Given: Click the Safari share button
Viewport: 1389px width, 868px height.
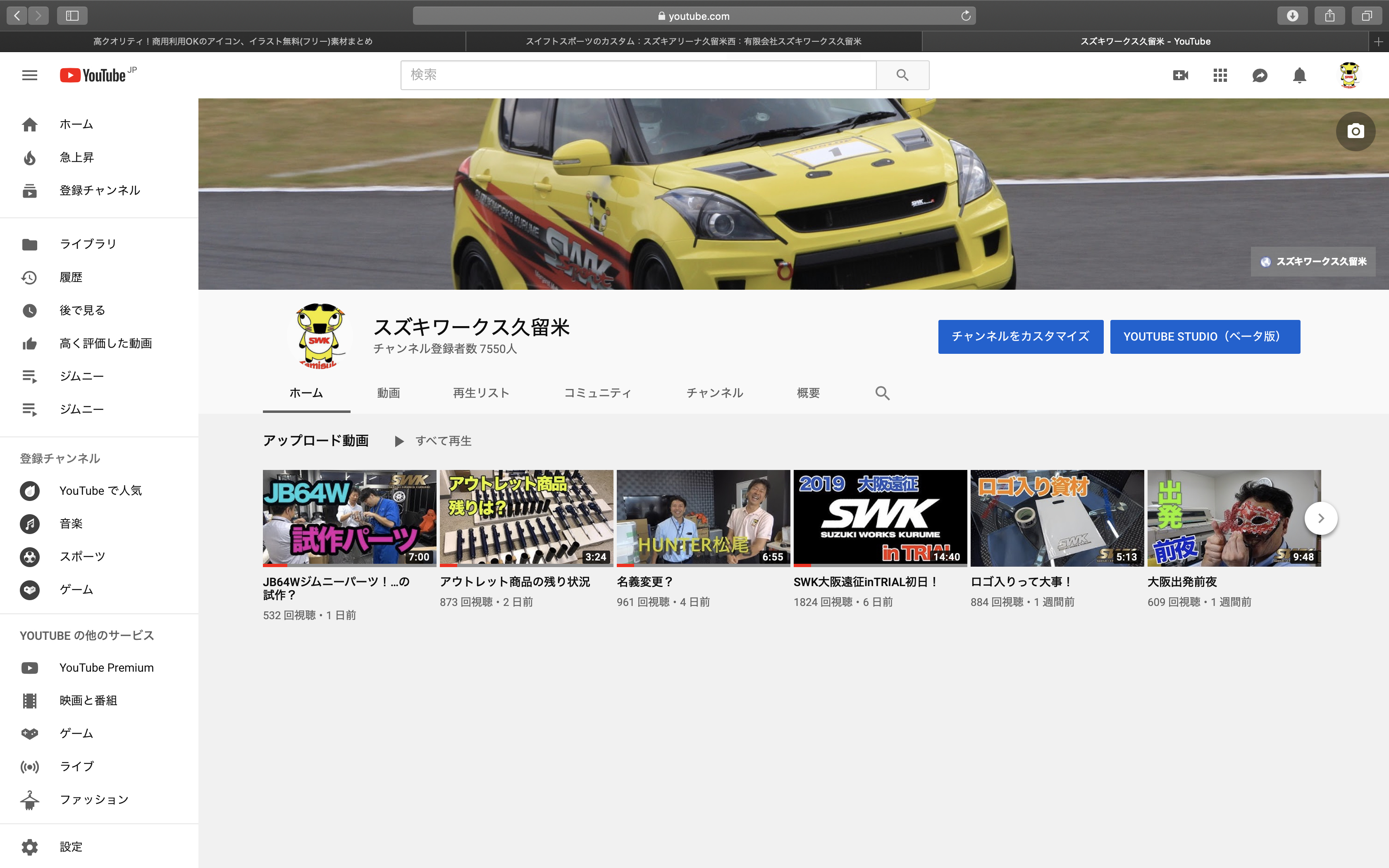Looking at the screenshot, I should pos(1329,16).
